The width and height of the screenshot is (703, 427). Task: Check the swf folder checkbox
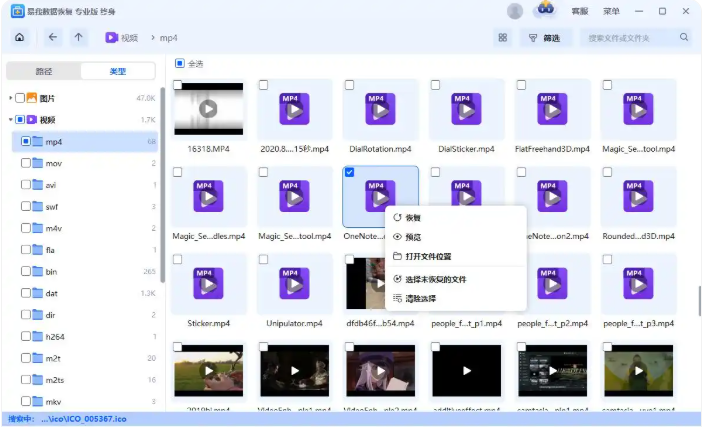(26, 206)
